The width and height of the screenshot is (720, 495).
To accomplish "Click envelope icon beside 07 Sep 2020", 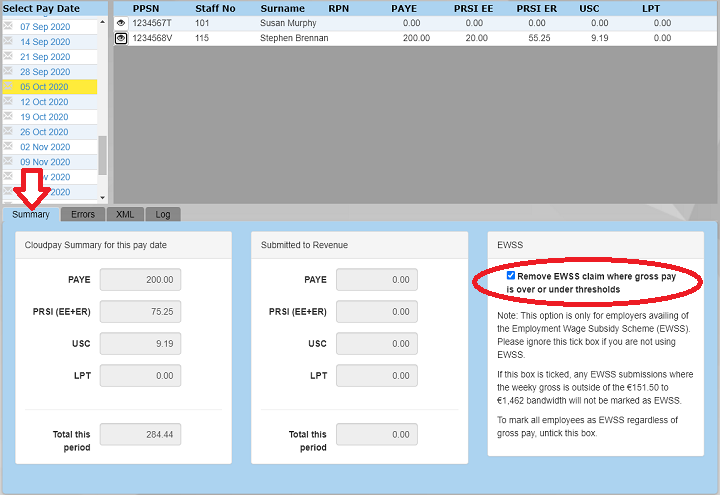I will click(x=8, y=26).
